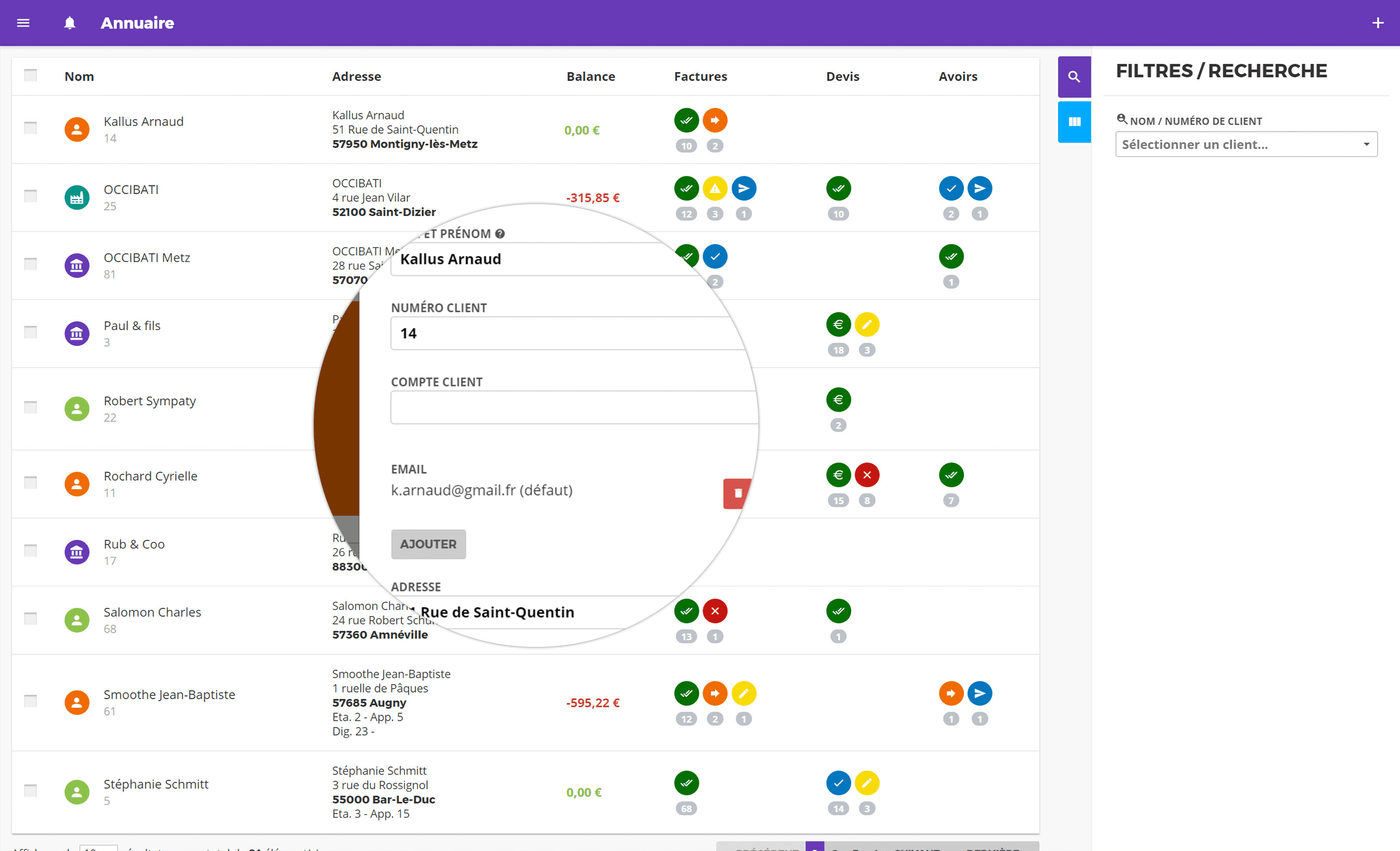1400x851 pixels.
Task: Tick the Stéphanie Schmitt row checkbox
Action: click(31, 790)
